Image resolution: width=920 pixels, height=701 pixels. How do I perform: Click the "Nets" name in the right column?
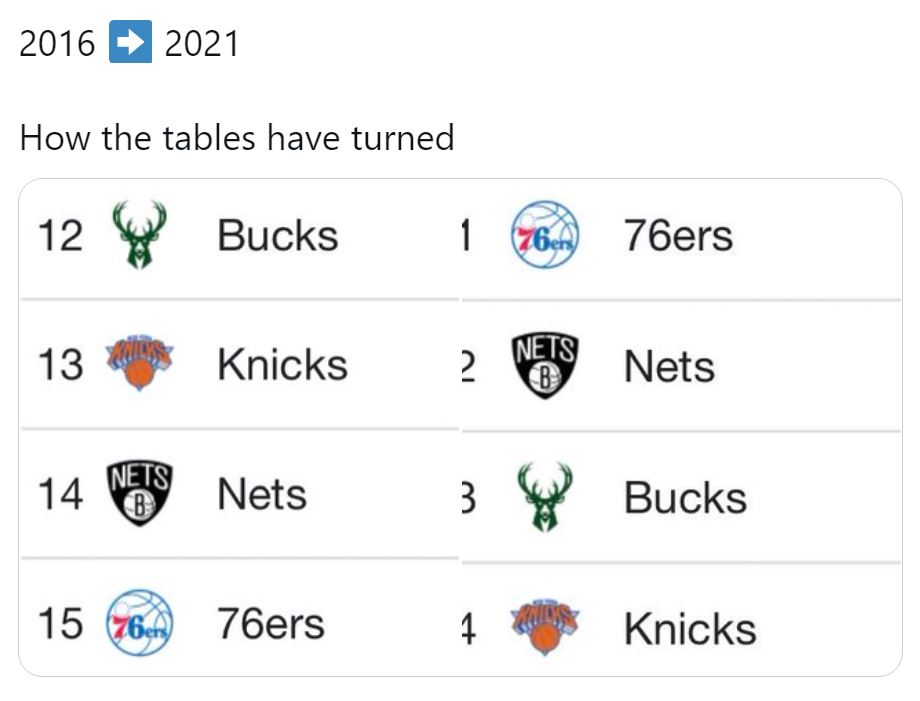[669, 367]
